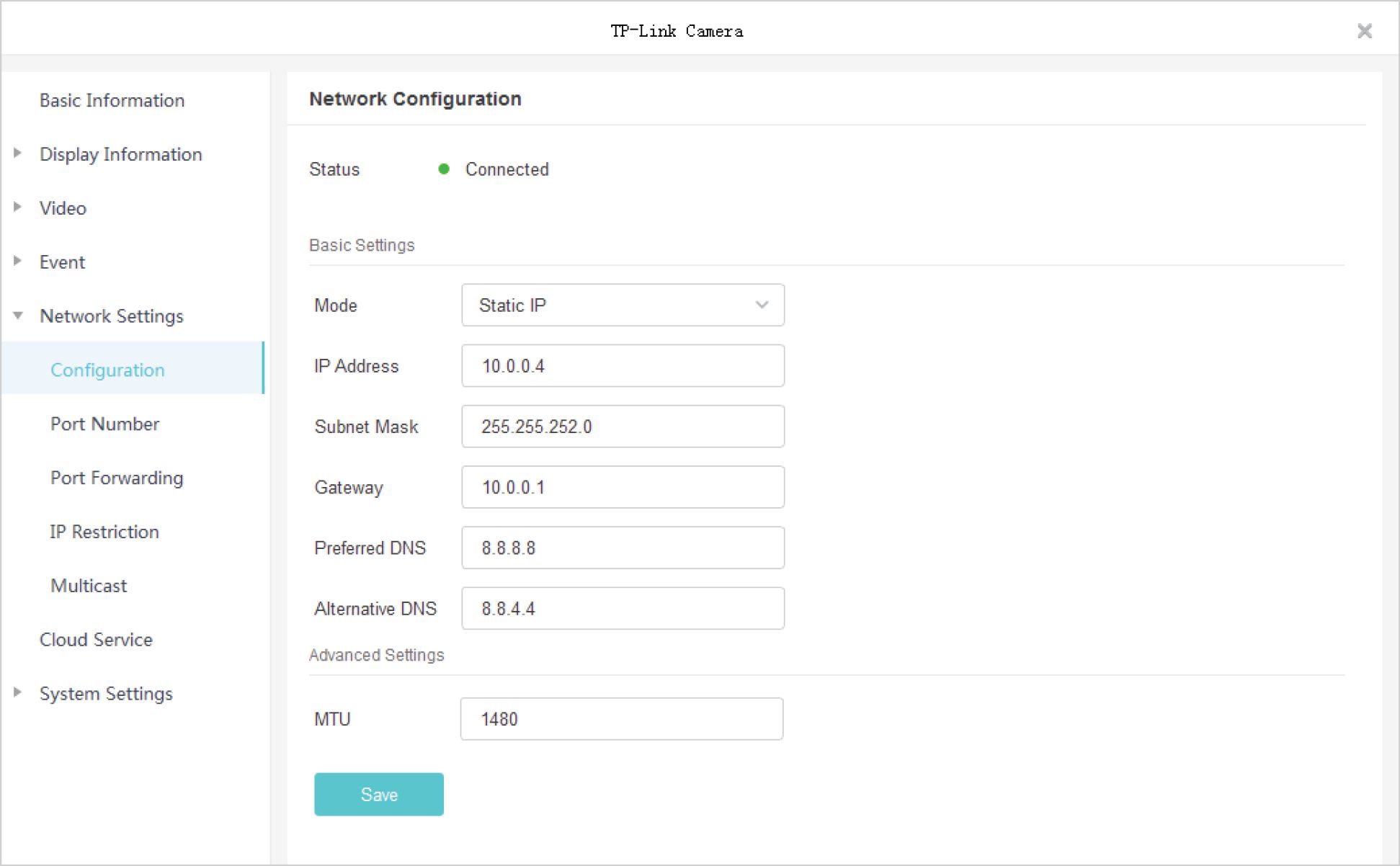Open Port Forwarding settings

tap(117, 478)
